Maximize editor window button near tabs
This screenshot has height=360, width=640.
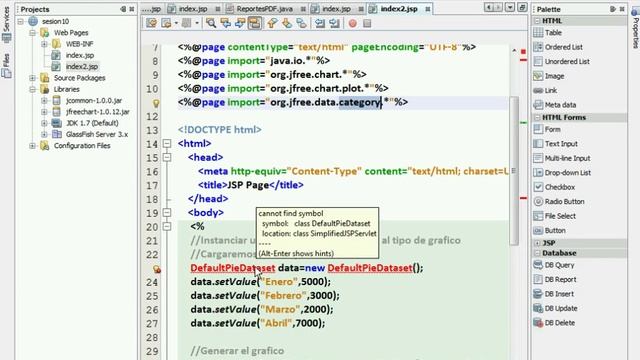[522, 8]
